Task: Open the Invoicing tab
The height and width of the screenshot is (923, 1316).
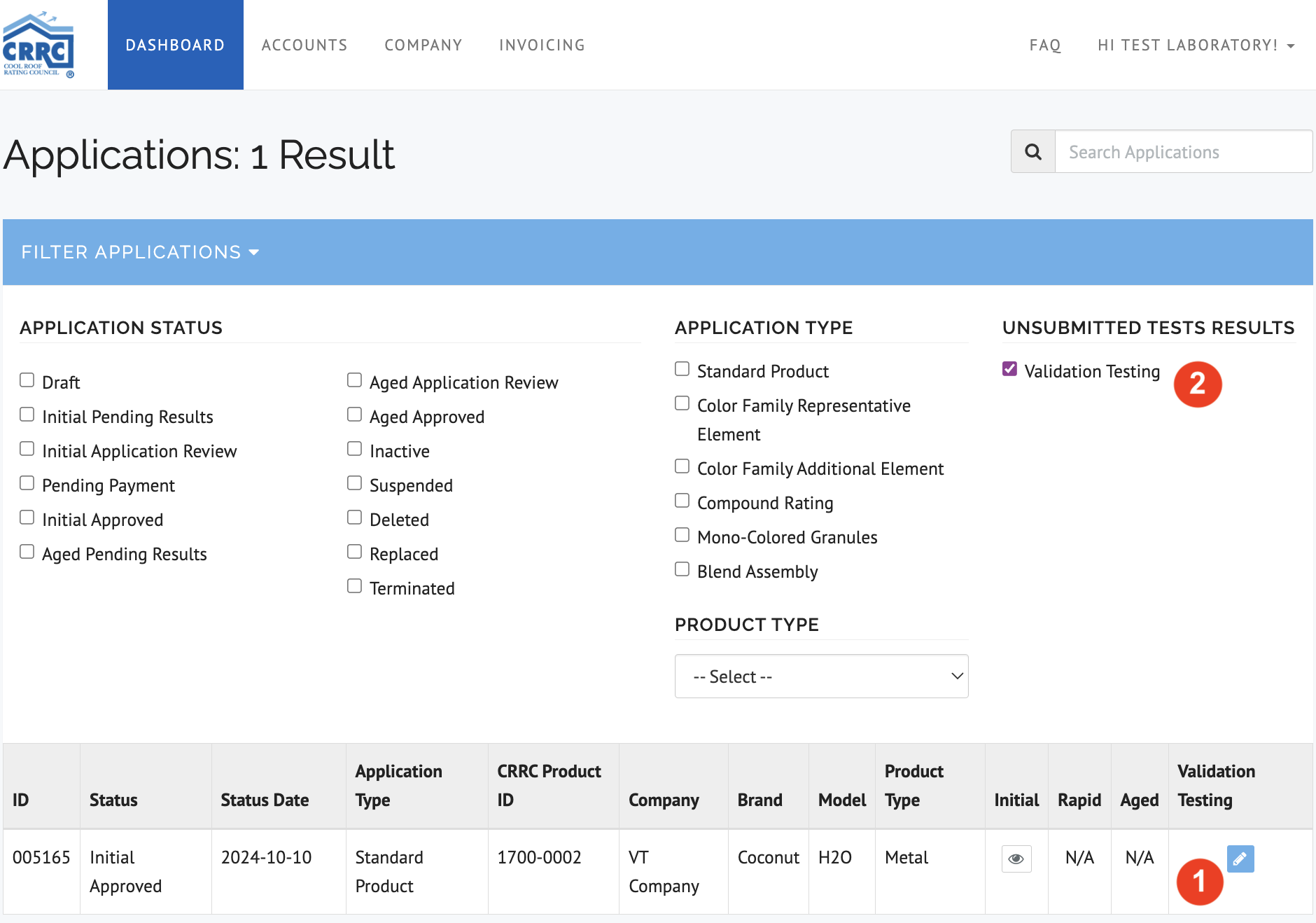Action: coord(542,46)
